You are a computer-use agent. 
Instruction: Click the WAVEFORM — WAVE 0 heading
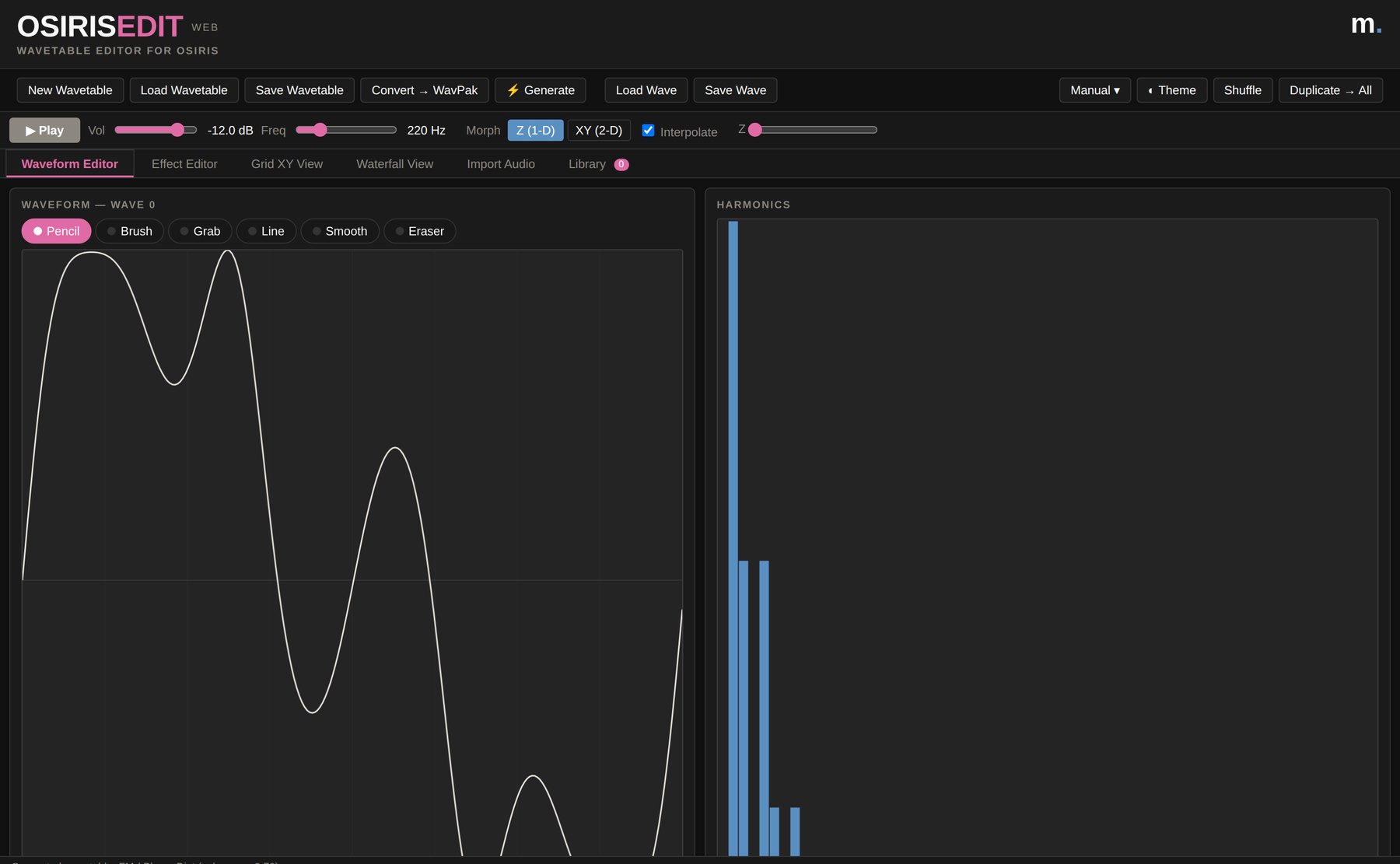click(89, 205)
